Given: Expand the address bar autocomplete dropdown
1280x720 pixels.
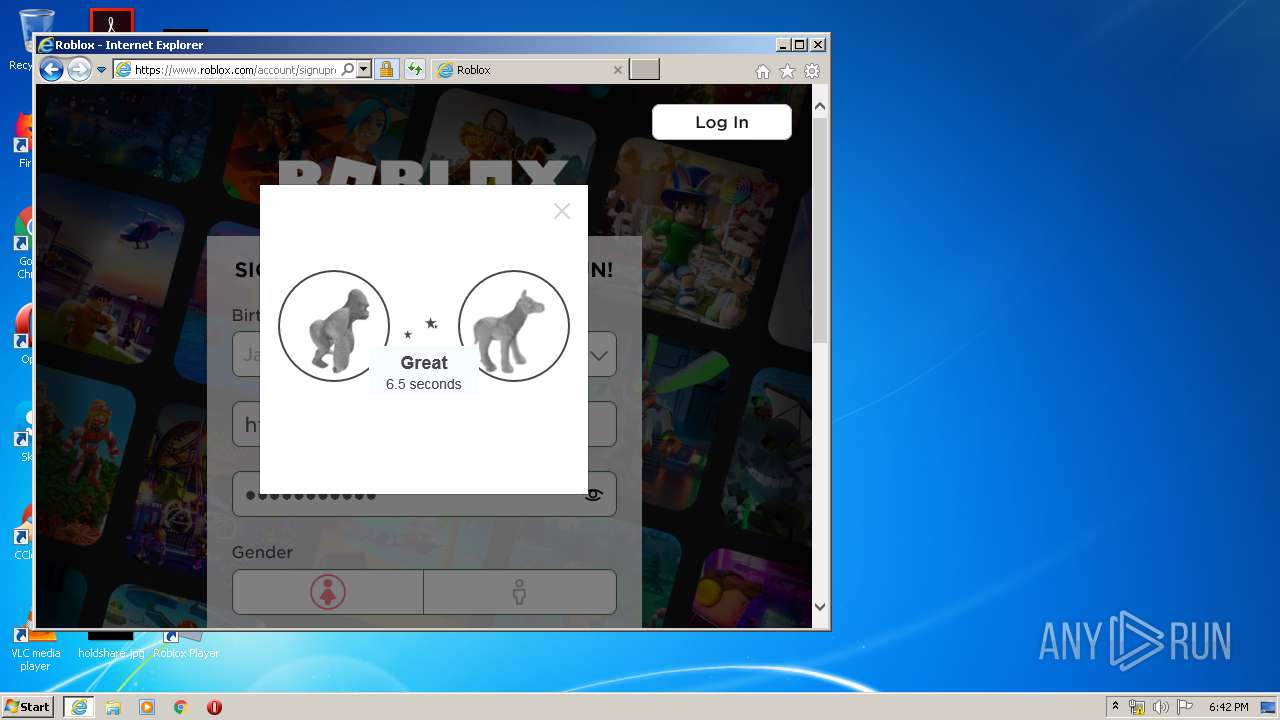Looking at the screenshot, I should (x=364, y=70).
